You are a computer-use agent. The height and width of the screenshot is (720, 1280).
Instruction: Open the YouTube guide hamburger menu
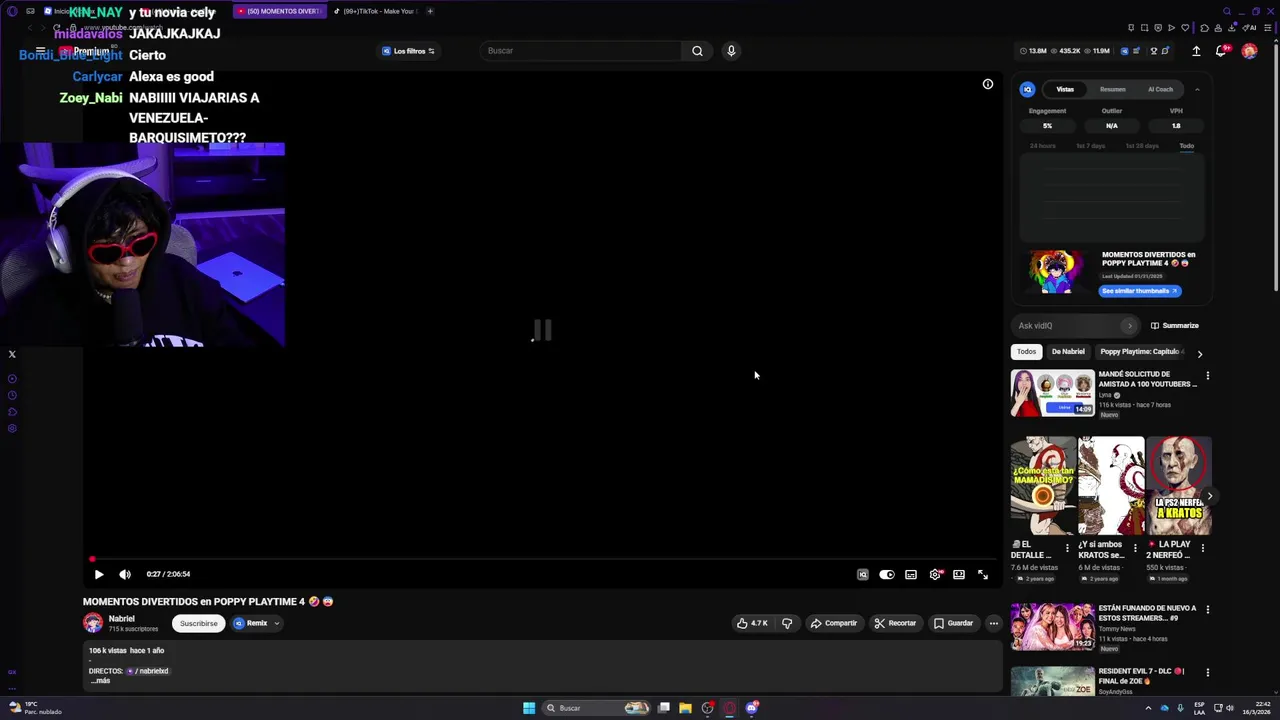point(41,51)
